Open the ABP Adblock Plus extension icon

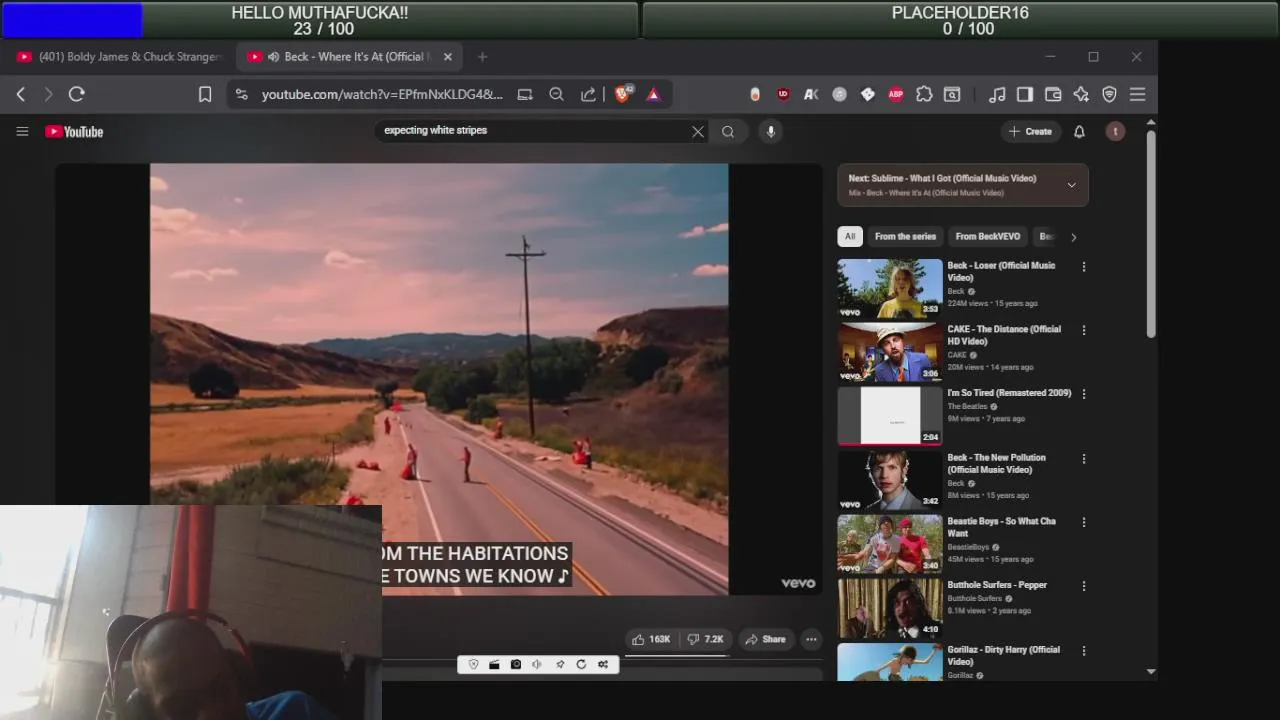click(896, 94)
